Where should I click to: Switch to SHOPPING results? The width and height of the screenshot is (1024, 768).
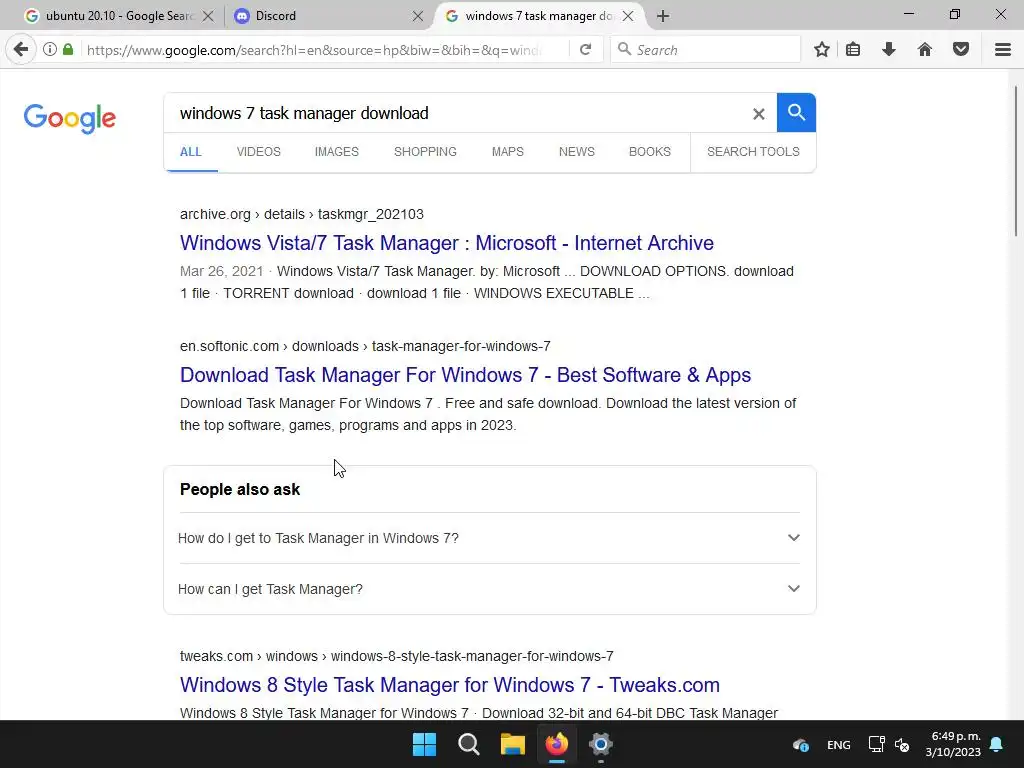pyautogui.click(x=425, y=152)
